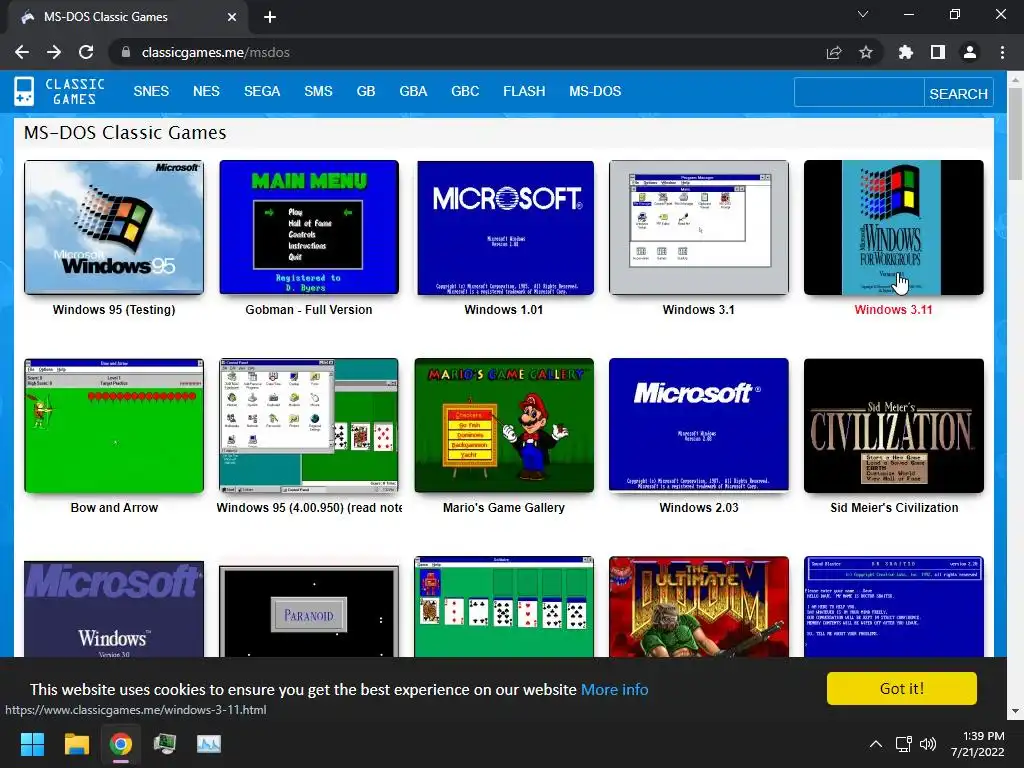The height and width of the screenshot is (768, 1024).
Task: Go back with the browser back arrow
Action: coord(22,52)
